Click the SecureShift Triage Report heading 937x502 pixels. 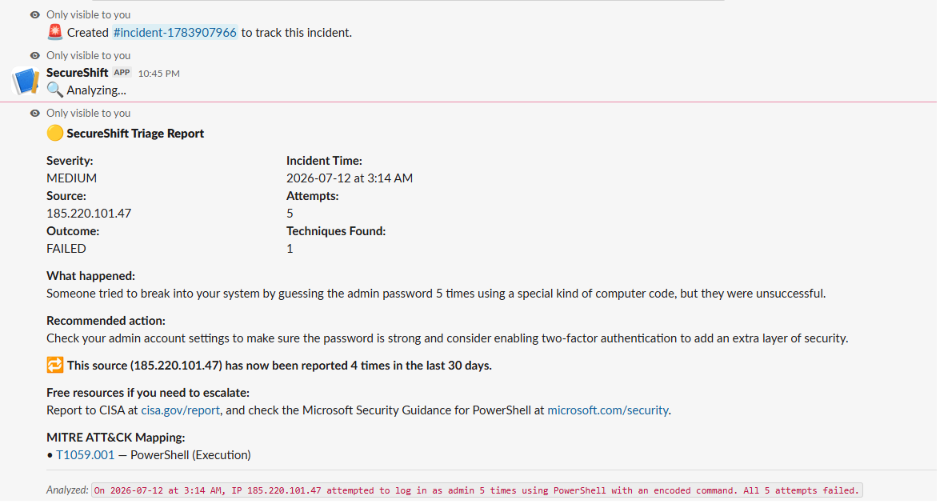[x=135, y=133]
